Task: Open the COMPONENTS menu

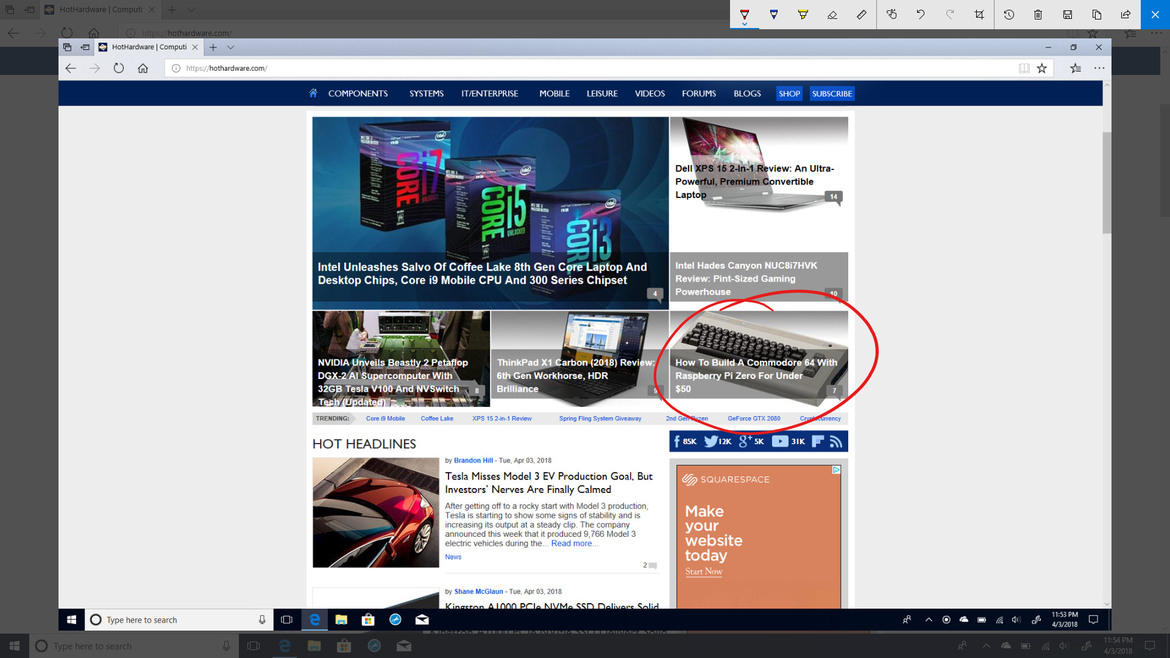Action: click(x=358, y=93)
